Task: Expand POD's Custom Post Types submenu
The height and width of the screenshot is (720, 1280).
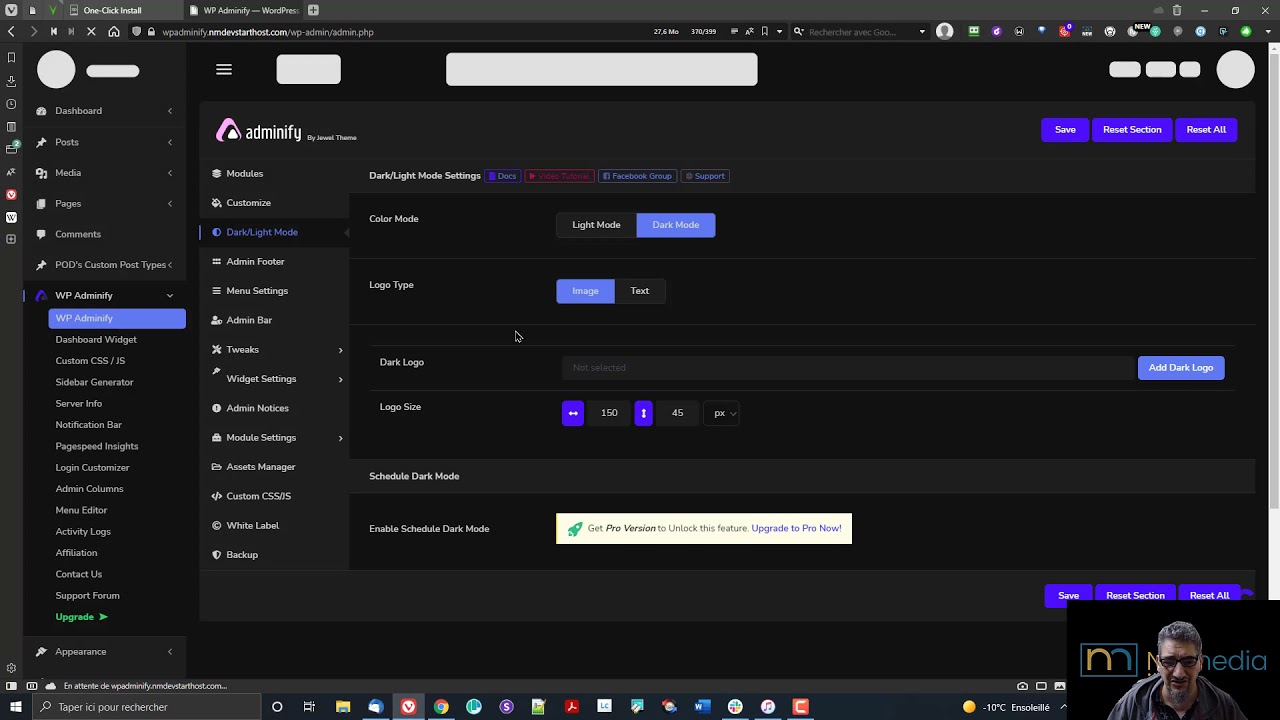Action: pyautogui.click(x=170, y=265)
